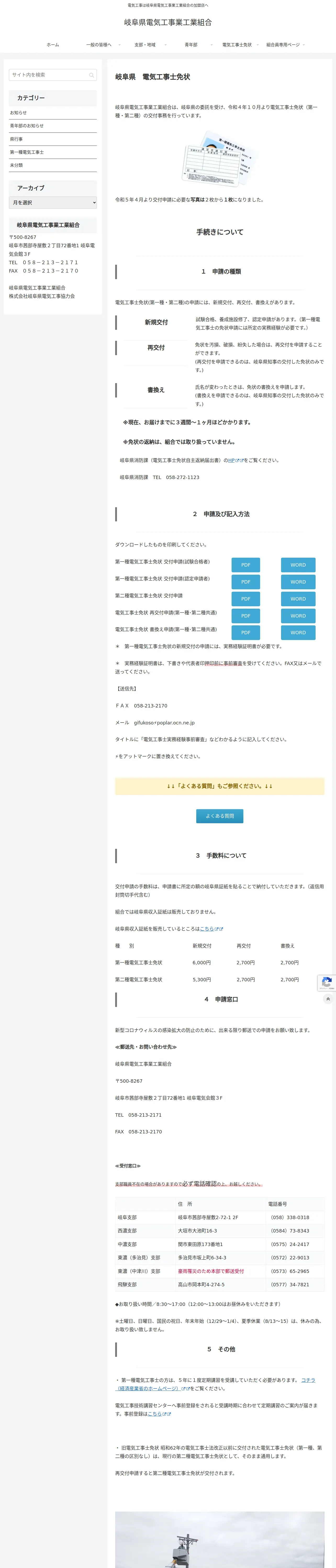Download PDF for 再交付申請
Image resolution: width=336 pixels, height=1568 pixels.
coord(246,616)
